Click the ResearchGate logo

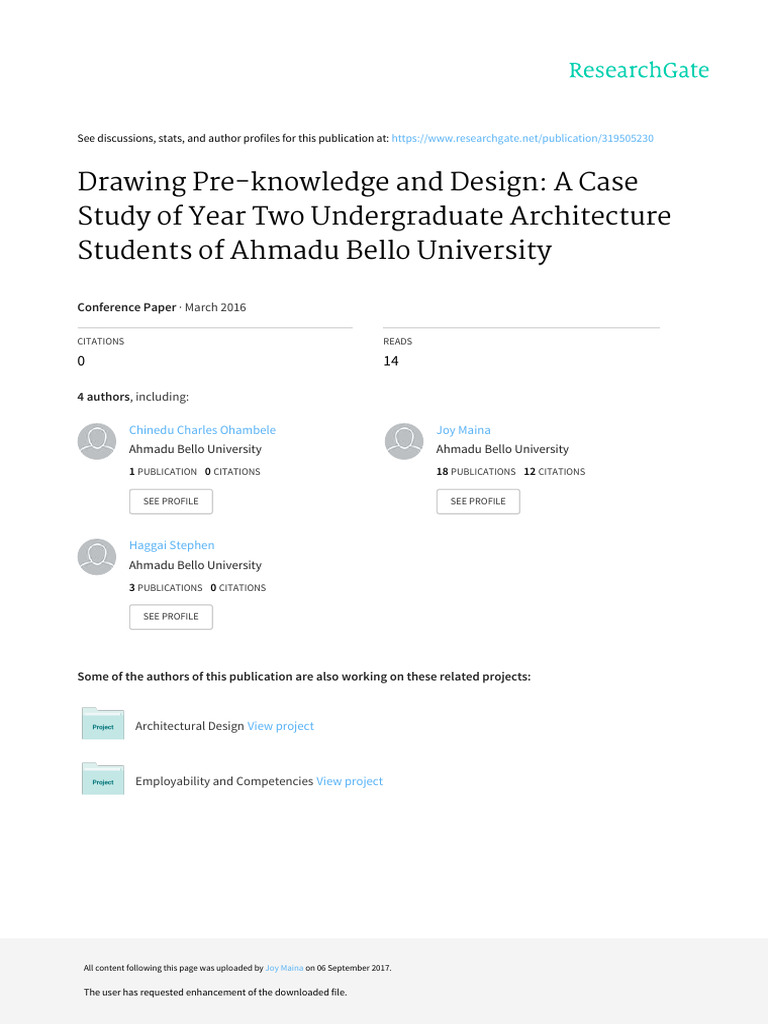[639, 71]
